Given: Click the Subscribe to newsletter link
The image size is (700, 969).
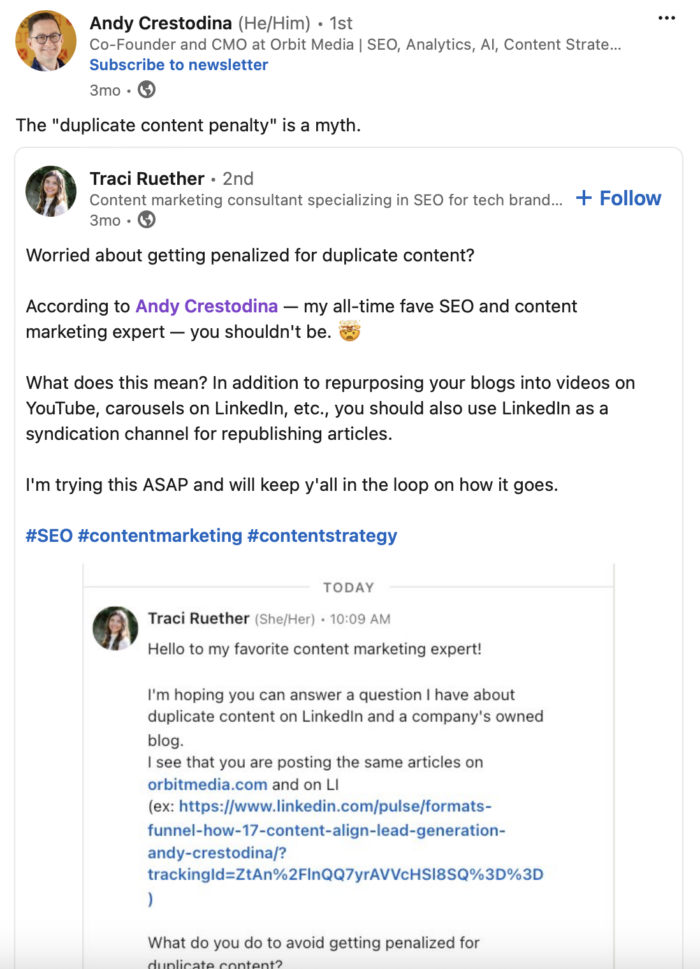Looking at the screenshot, I should 178,64.
